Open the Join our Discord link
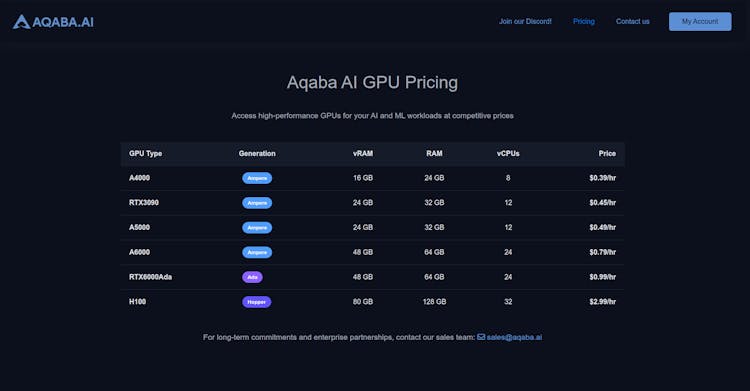 click(x=525, y=22)
